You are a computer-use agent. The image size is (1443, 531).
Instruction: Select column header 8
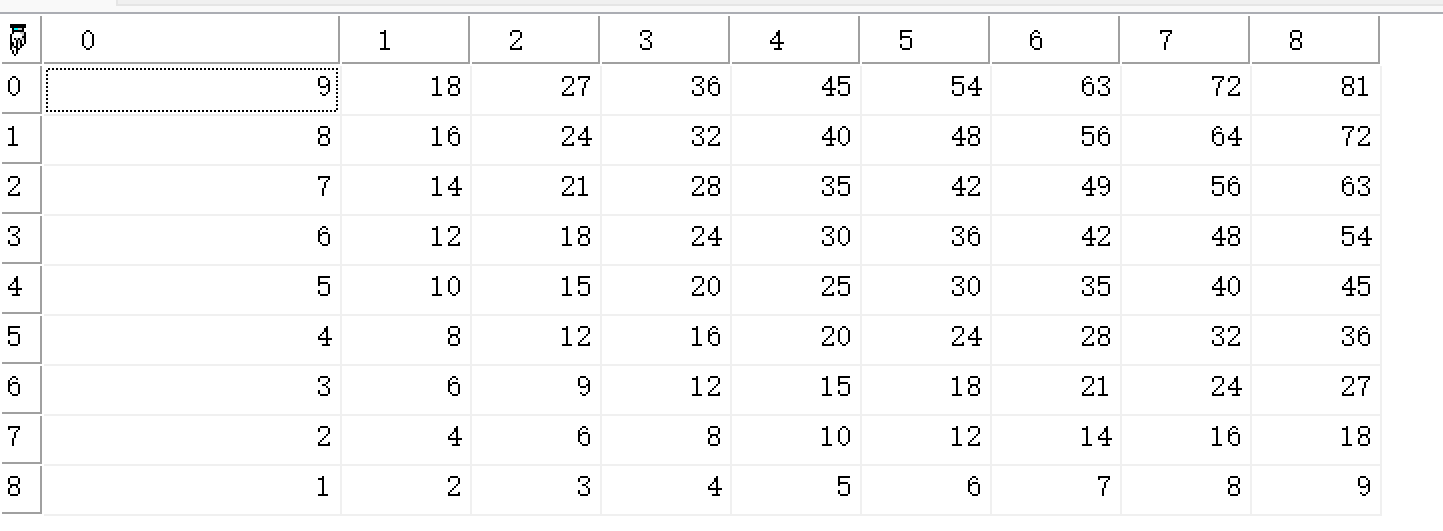(1315, 41)
